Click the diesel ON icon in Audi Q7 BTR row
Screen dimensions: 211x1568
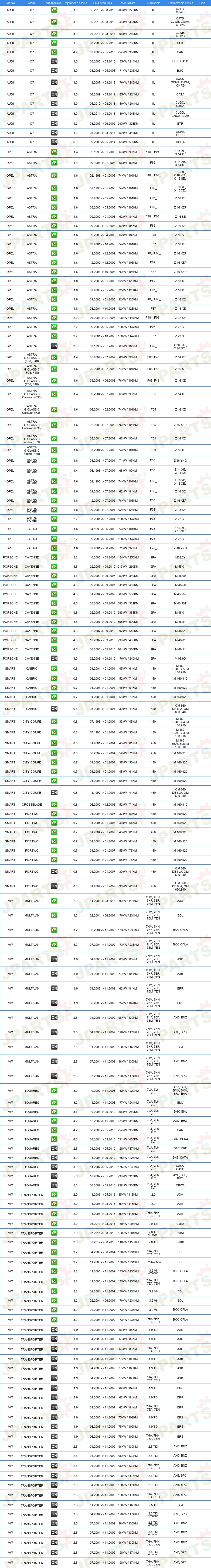tap(54, 124)
